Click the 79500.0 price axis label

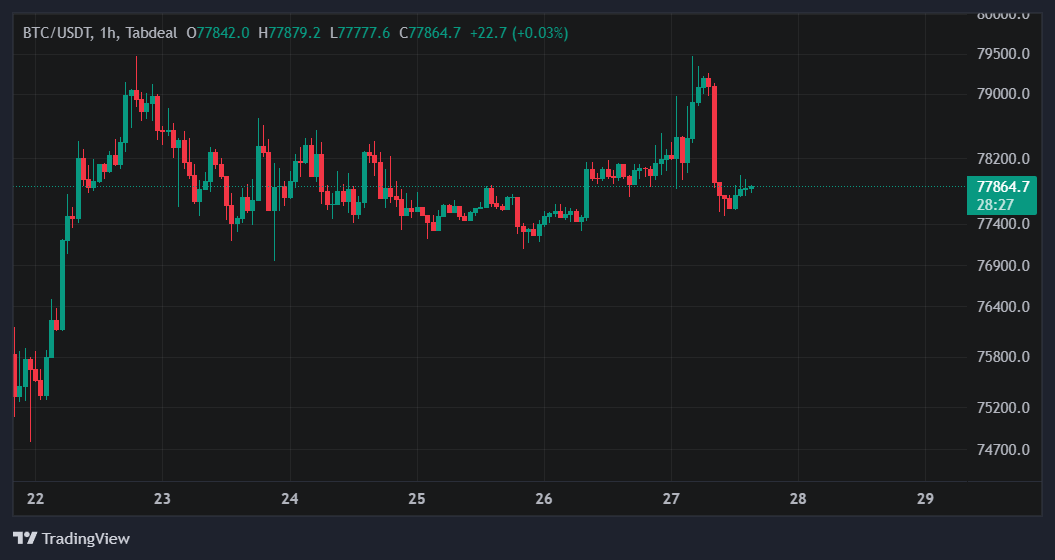tap(1003, 54)
